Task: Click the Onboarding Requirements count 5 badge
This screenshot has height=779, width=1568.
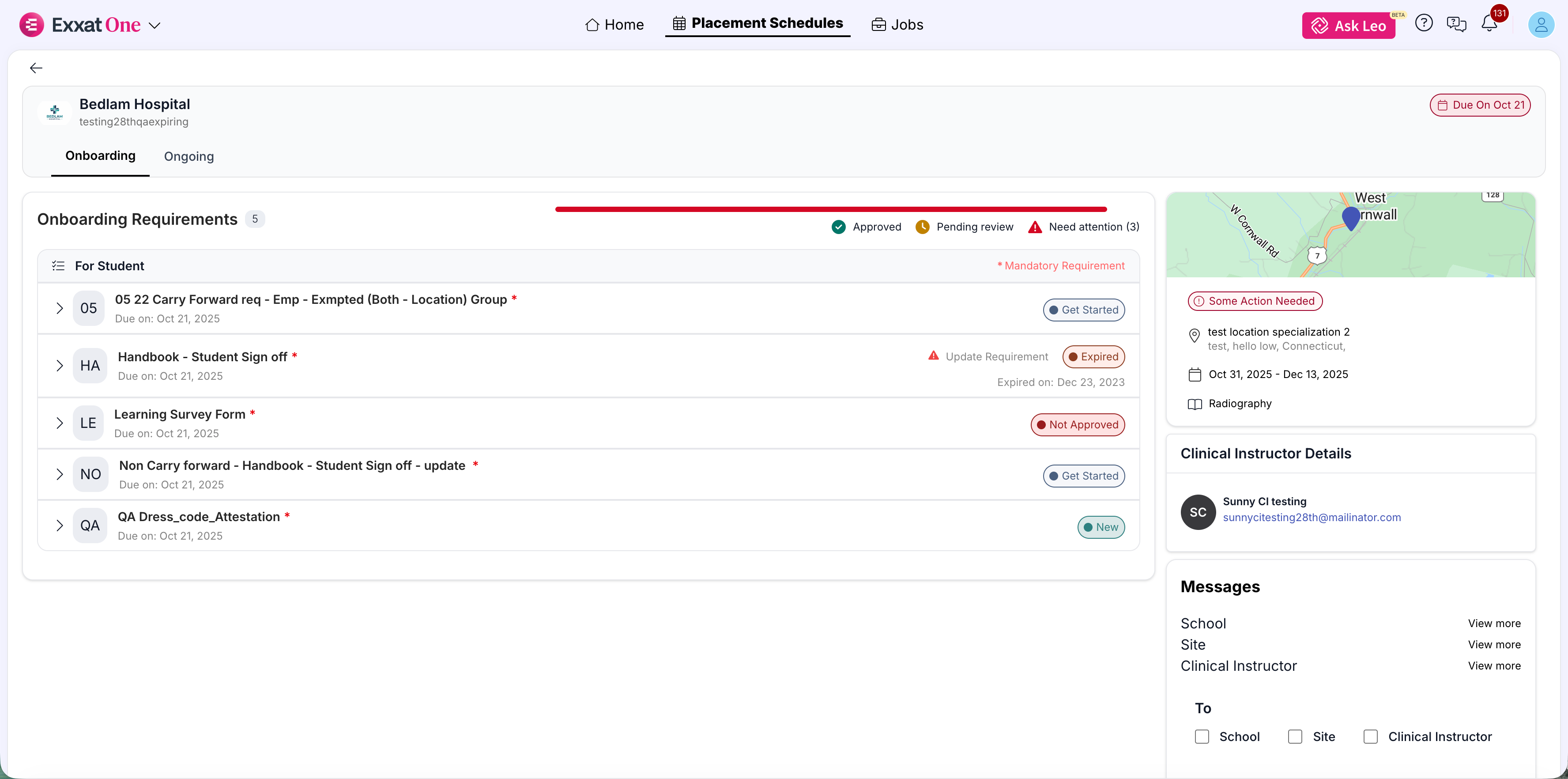Action: (x=255, y=219)
